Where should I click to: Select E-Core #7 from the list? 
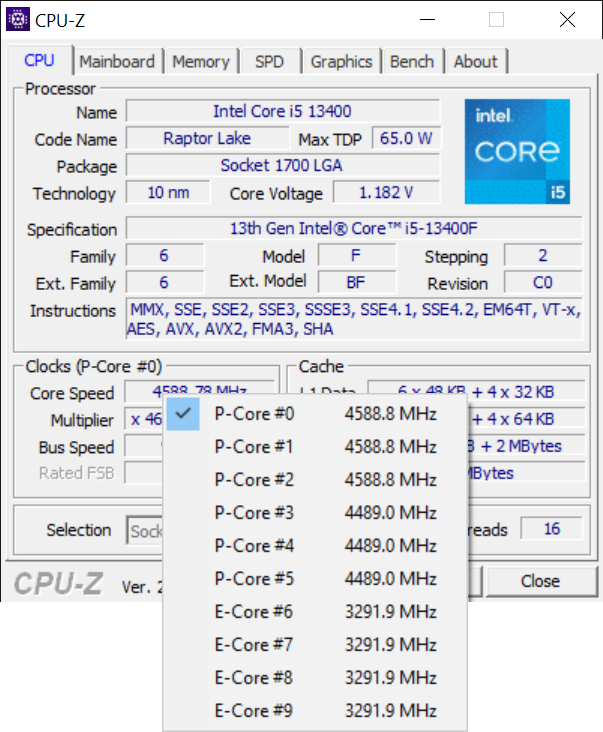[x=315, y=645]
